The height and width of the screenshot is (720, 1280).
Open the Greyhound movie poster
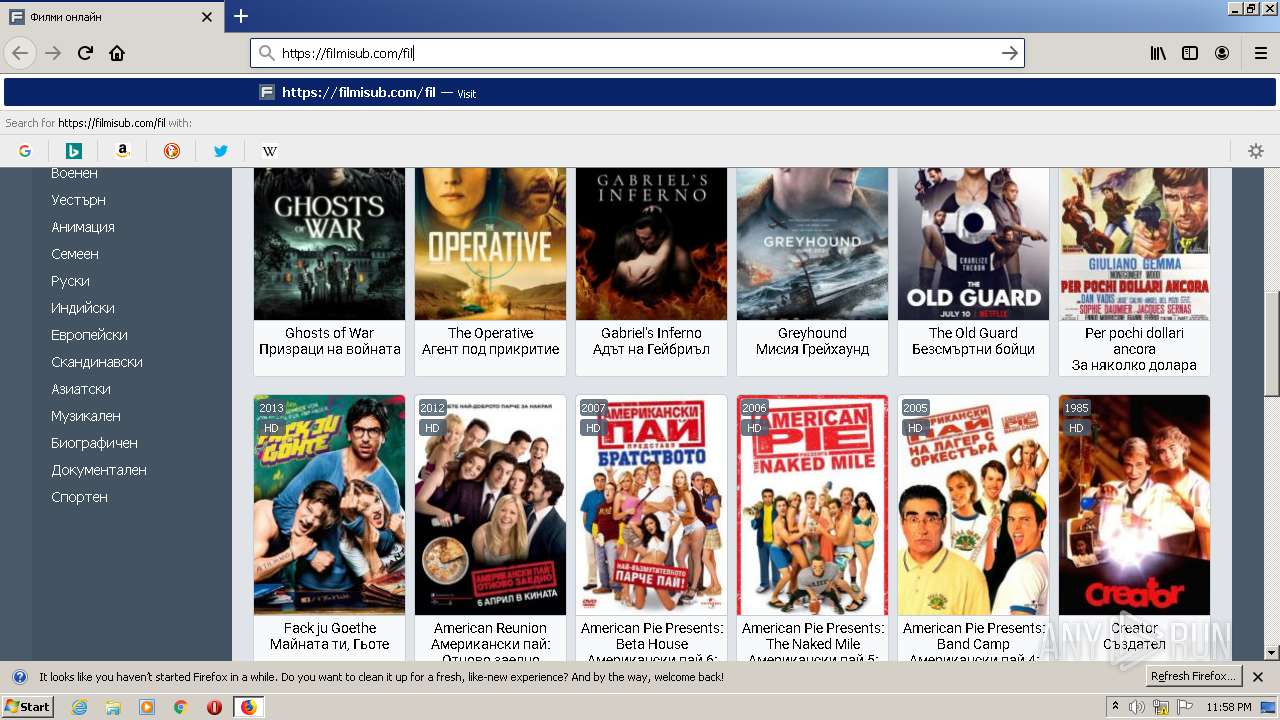coord(812,244)
